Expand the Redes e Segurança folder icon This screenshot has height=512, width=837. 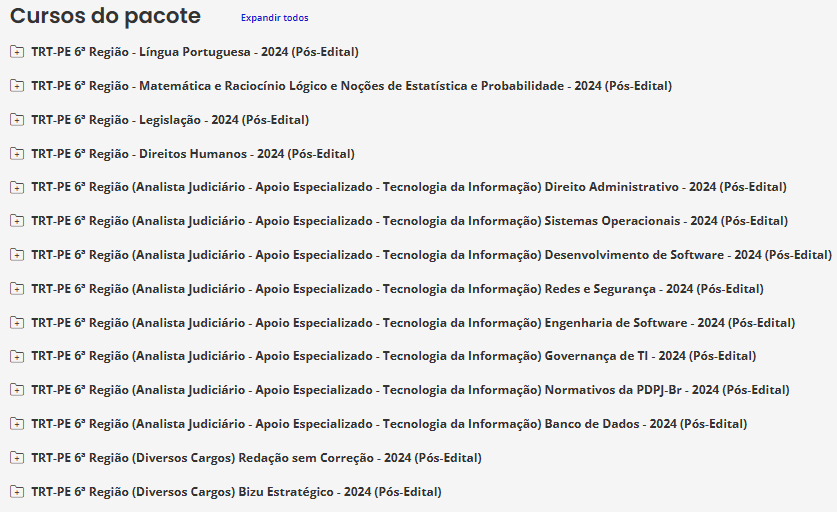(x=17, y=289)
